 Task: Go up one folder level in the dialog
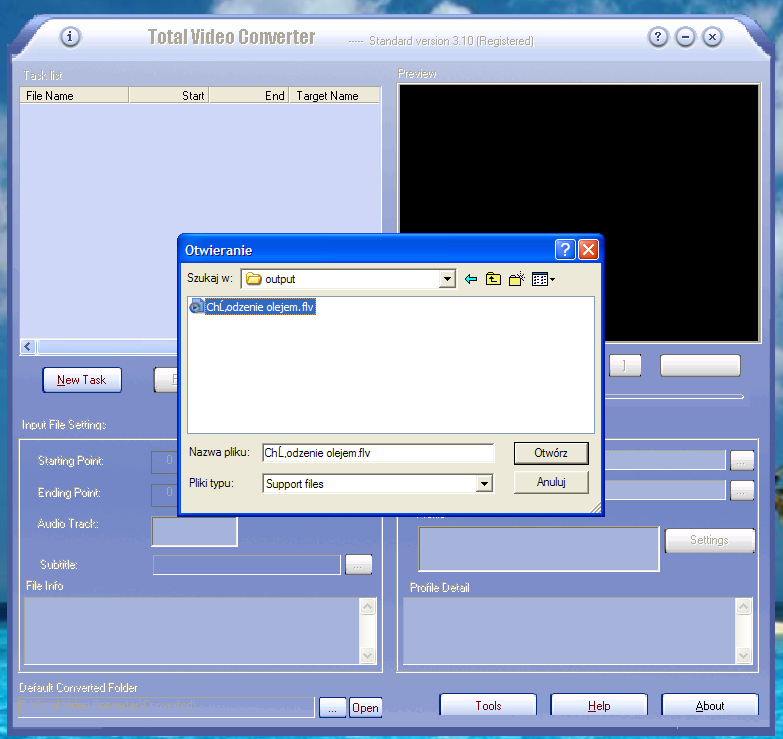(493, 279)
